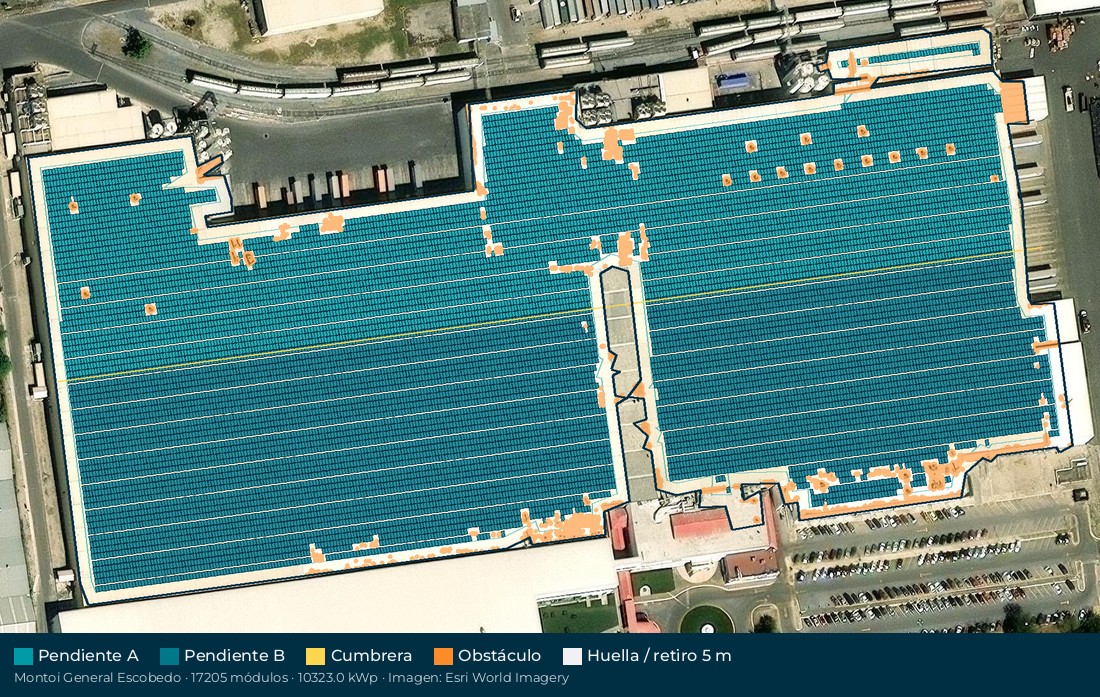Click the large orange obstacle at the roof's top-right corner

1013,103
